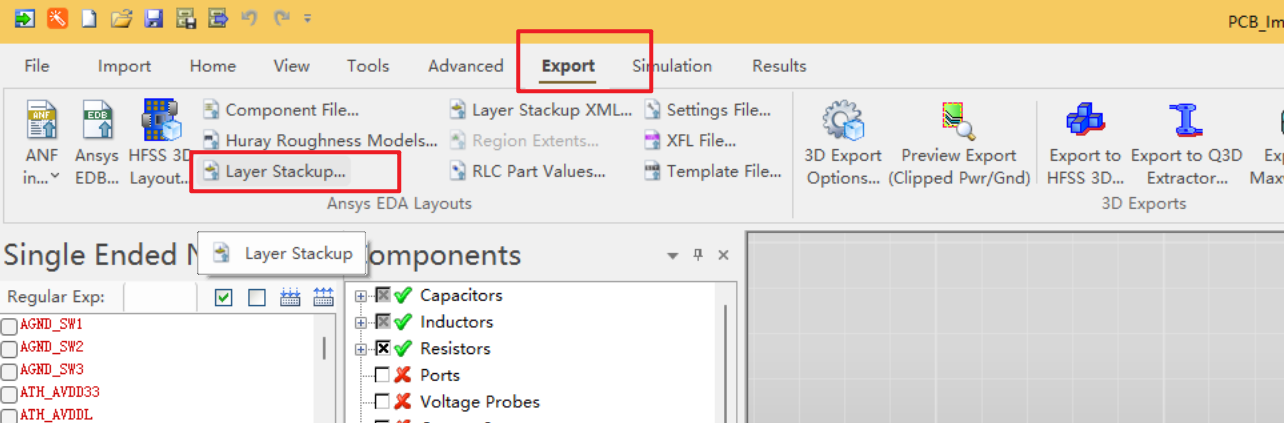This screenshot has height=423, width=1284.
Task: Export Layer Stackup
Action: 274,171
